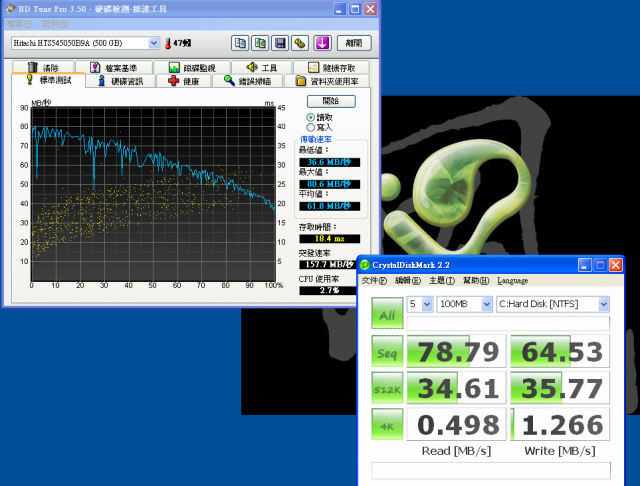Run the 4K random test
The image size is (640, 486).
point(387,425)
